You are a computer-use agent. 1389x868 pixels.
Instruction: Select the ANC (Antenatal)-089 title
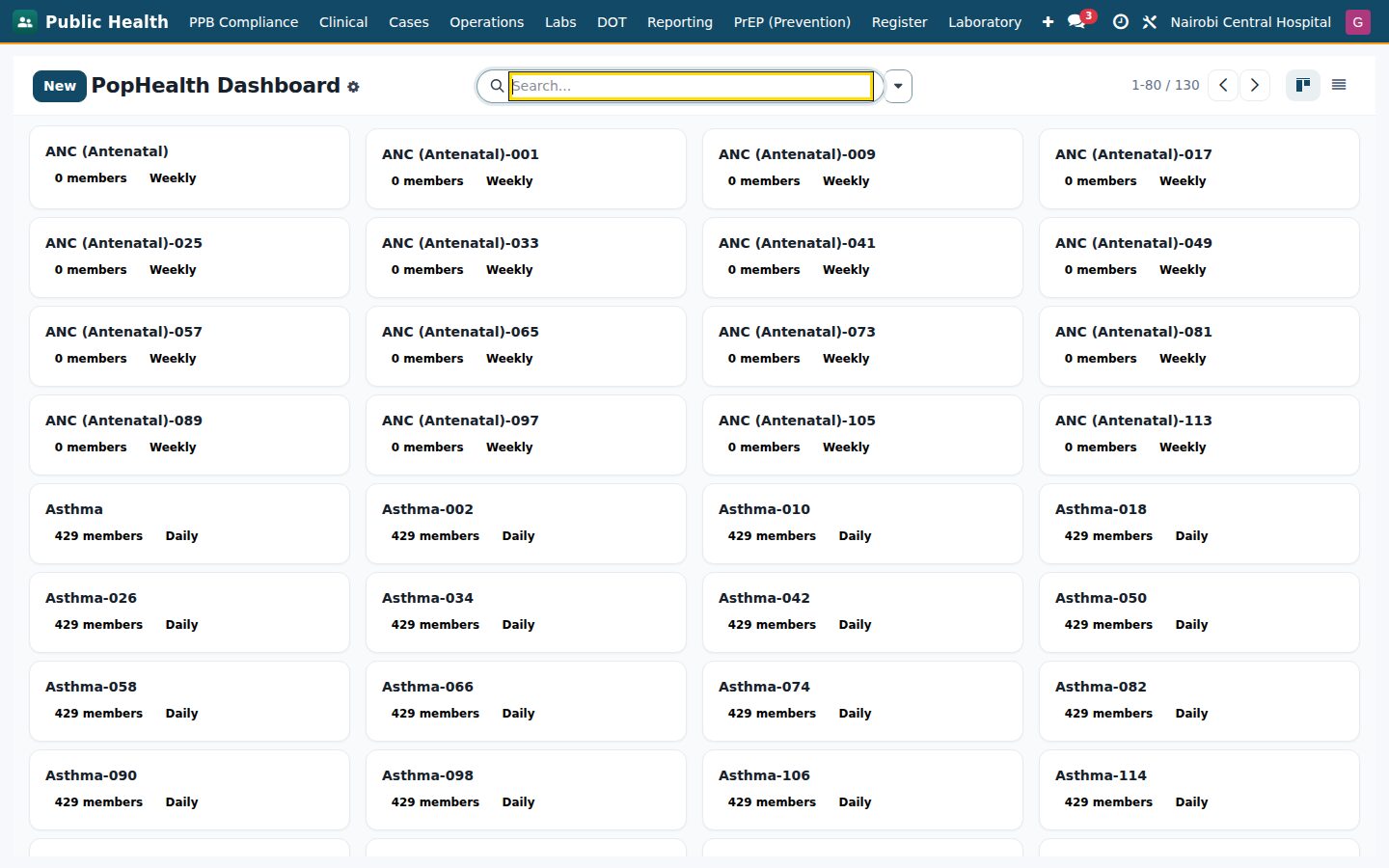pyautogui.click(x=123, y=420)
